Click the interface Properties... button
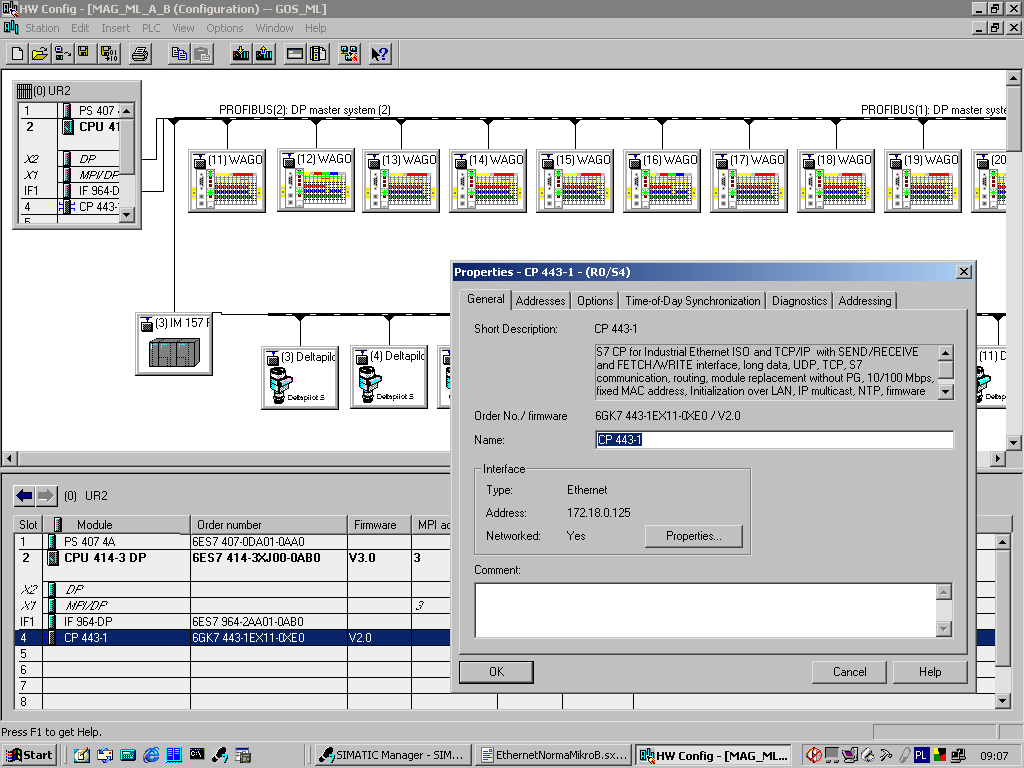Viewport: 1024px width, 768px height. point(694,536)
